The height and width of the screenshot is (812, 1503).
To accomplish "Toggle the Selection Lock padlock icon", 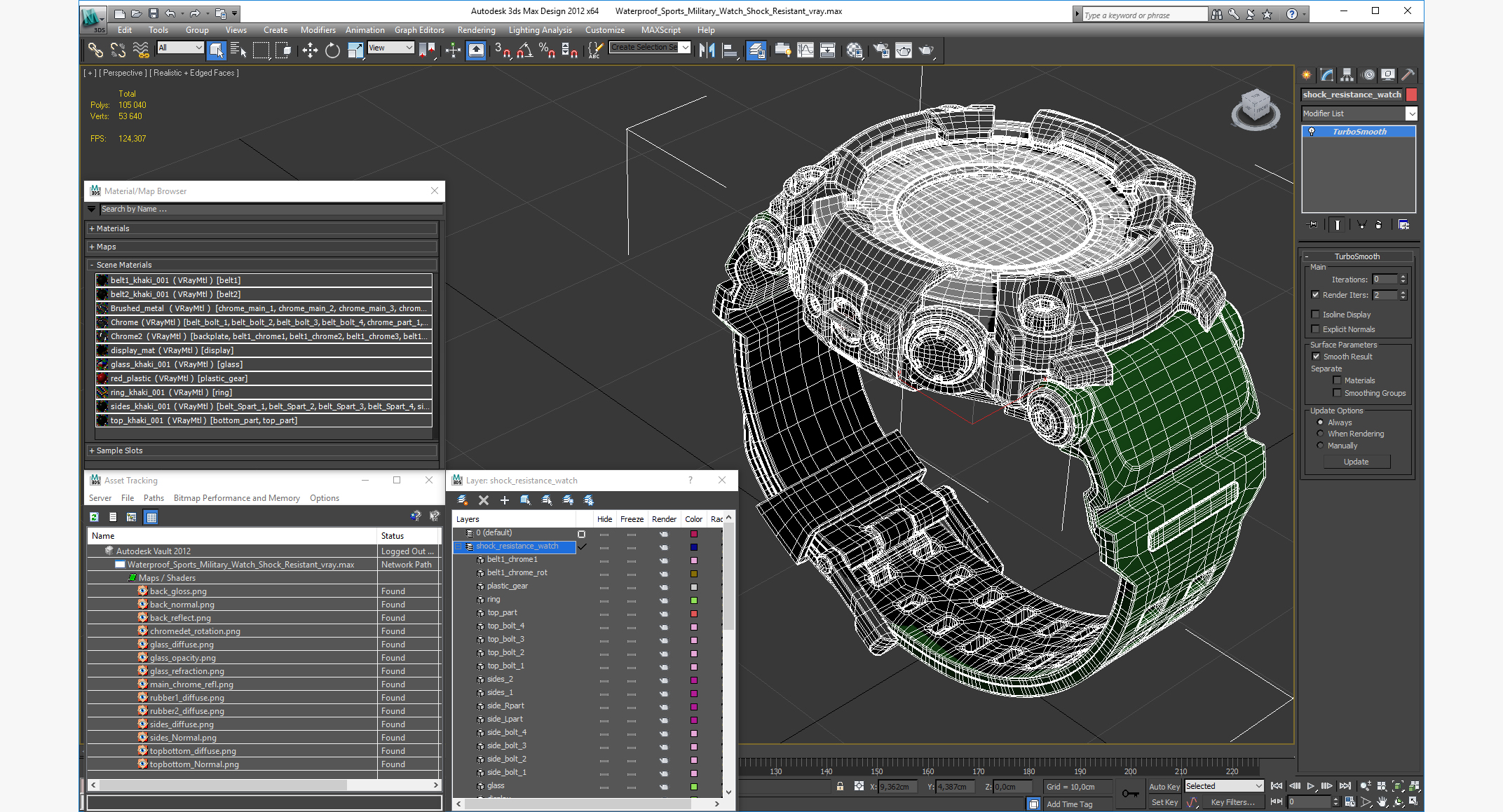I will [840, 786].
